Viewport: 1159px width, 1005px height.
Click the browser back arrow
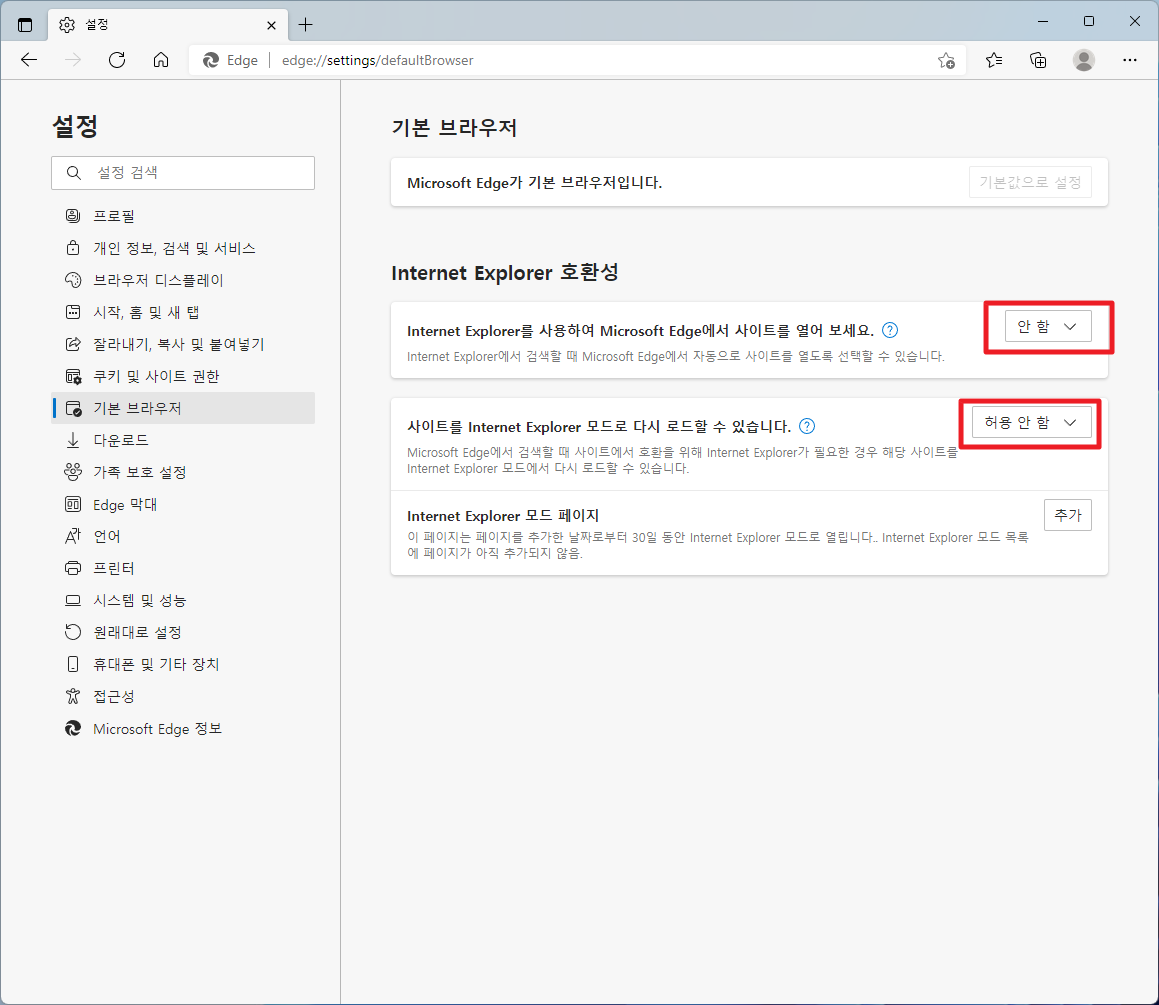click(29, 60)
